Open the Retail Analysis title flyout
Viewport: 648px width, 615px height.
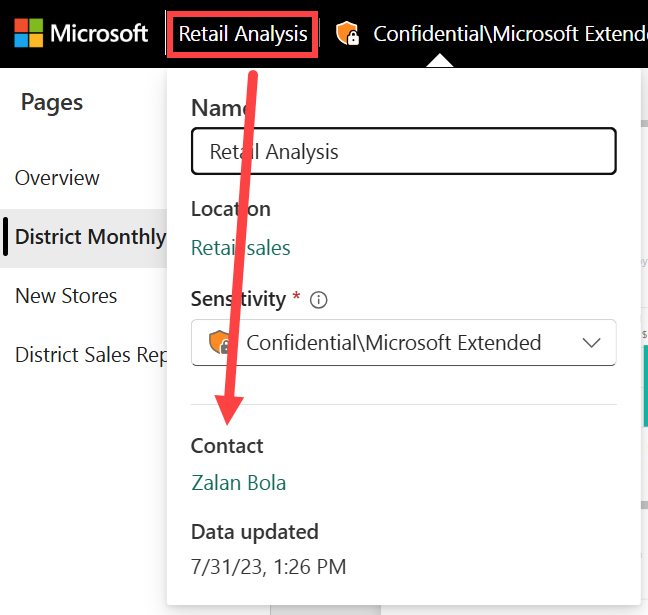click(x=243, y=34)
